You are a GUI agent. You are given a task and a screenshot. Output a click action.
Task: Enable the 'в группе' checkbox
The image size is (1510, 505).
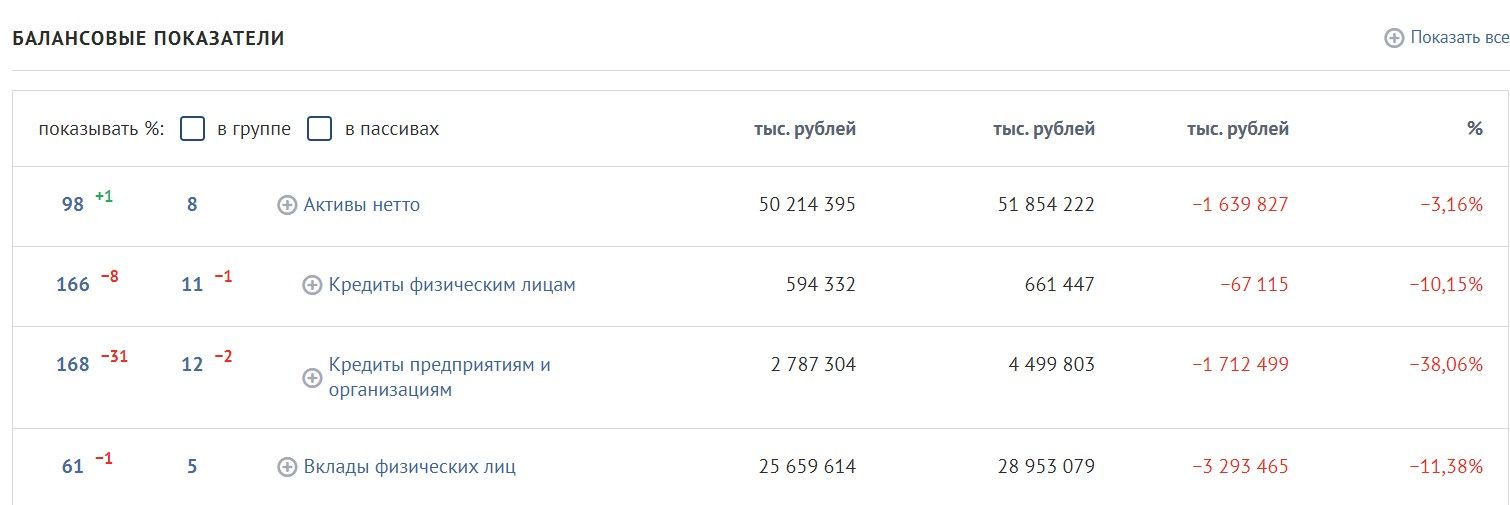193,129
